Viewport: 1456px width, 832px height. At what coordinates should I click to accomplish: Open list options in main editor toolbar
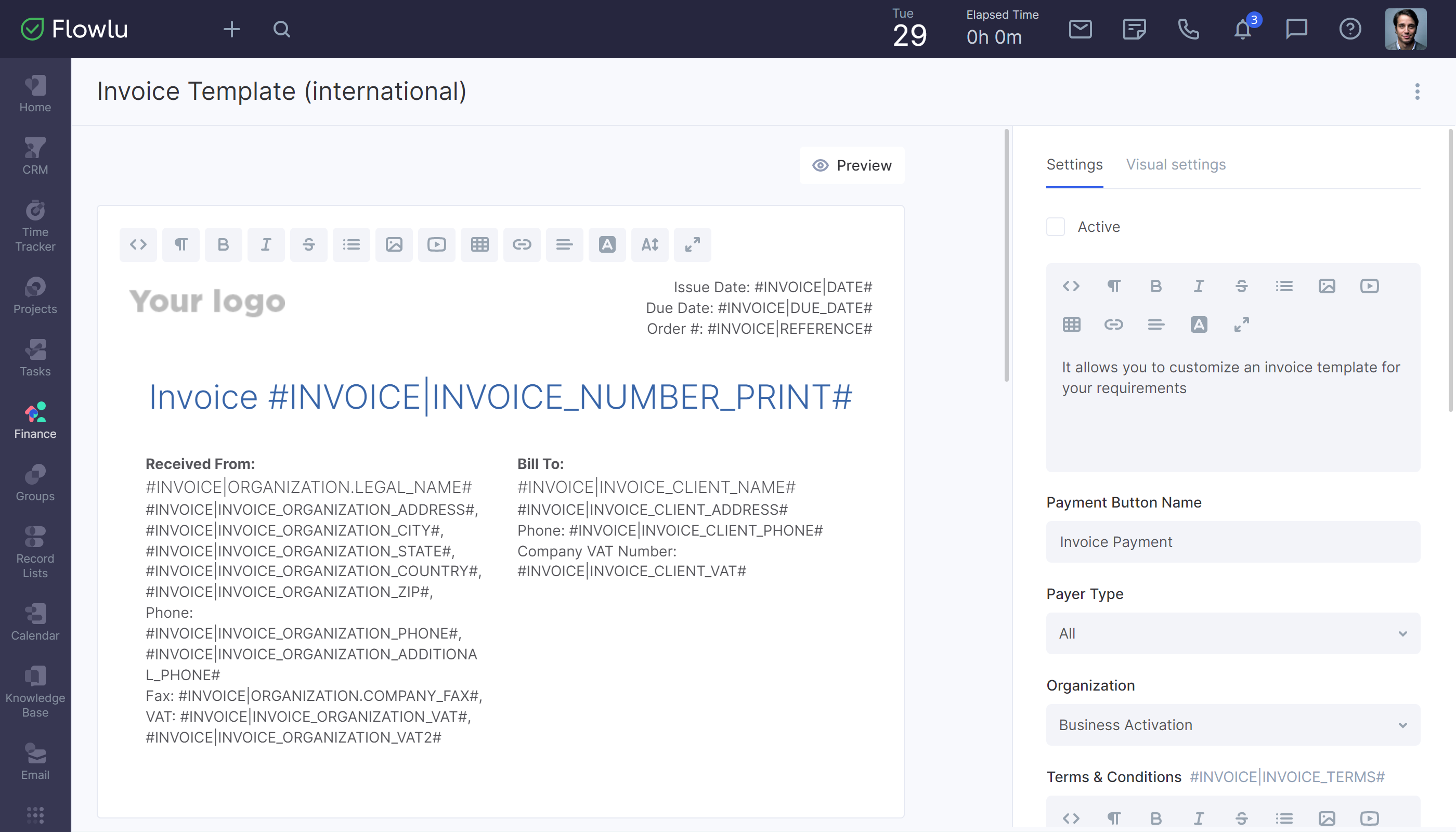point(352,244)
